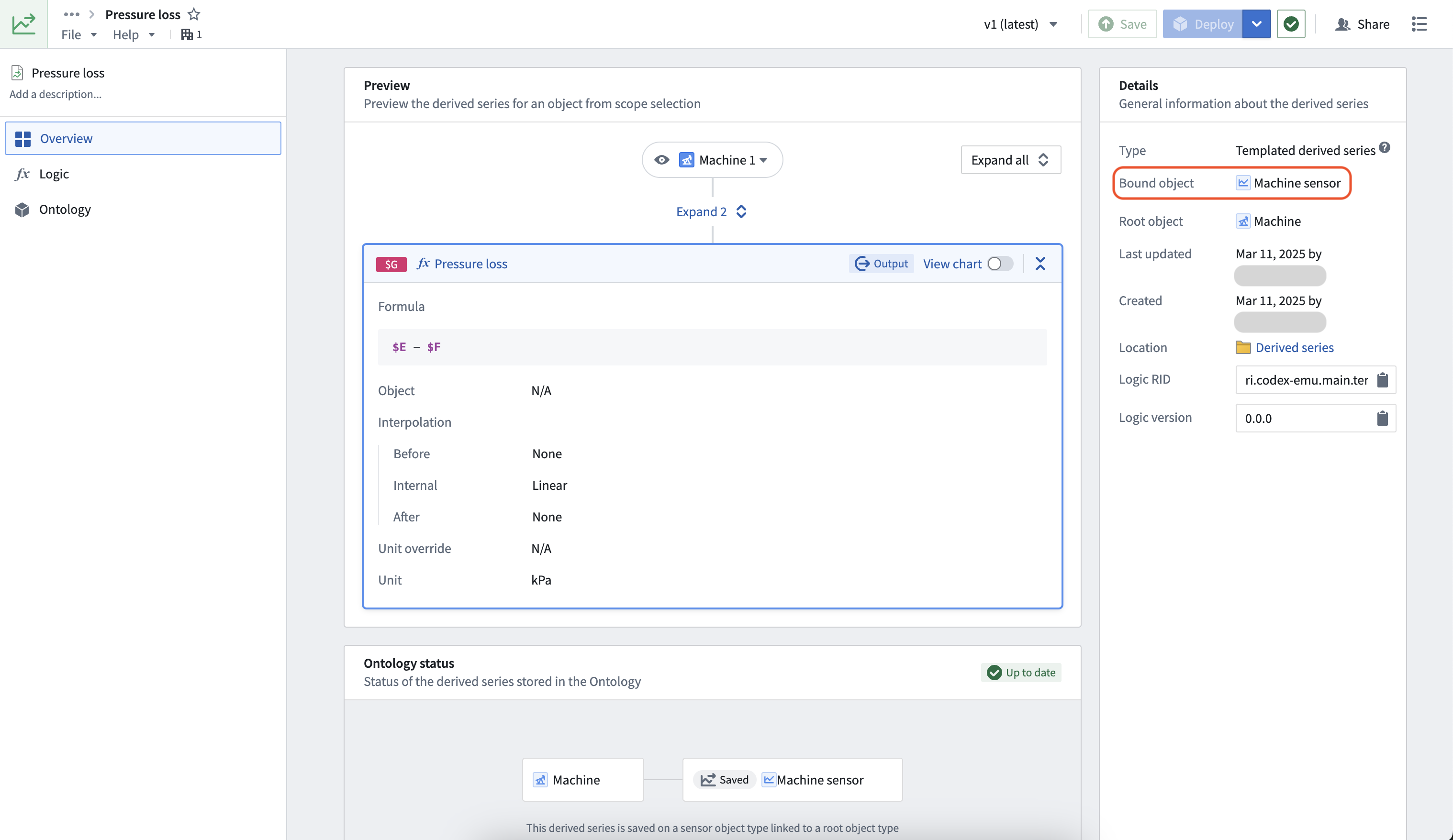Click the Machine node in Ontology status
The image size is (1453, 840).
pyautogui.click(x=583, y=780)
